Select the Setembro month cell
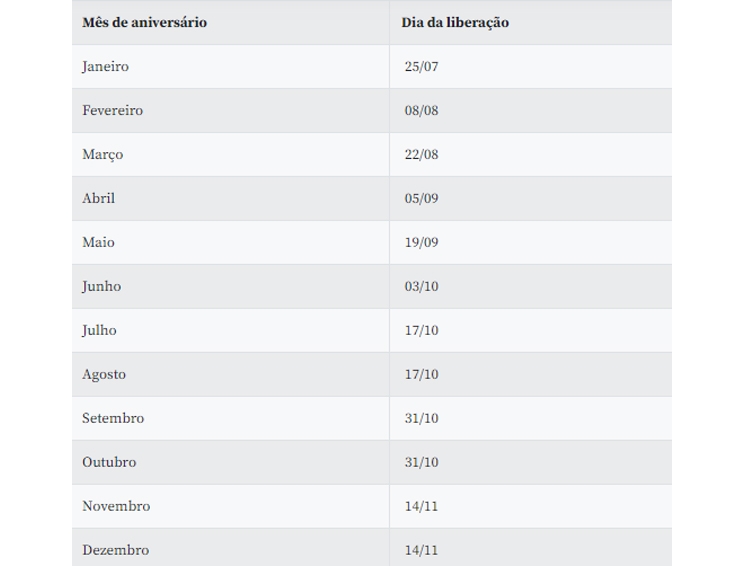 [113, 418]
